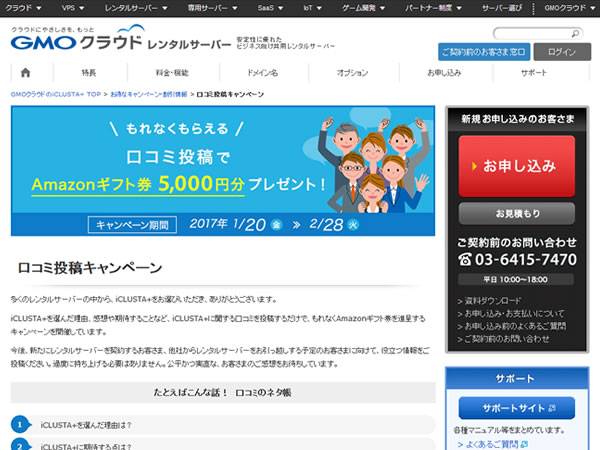Expand the VPS top menu

(x=72, y=8)
